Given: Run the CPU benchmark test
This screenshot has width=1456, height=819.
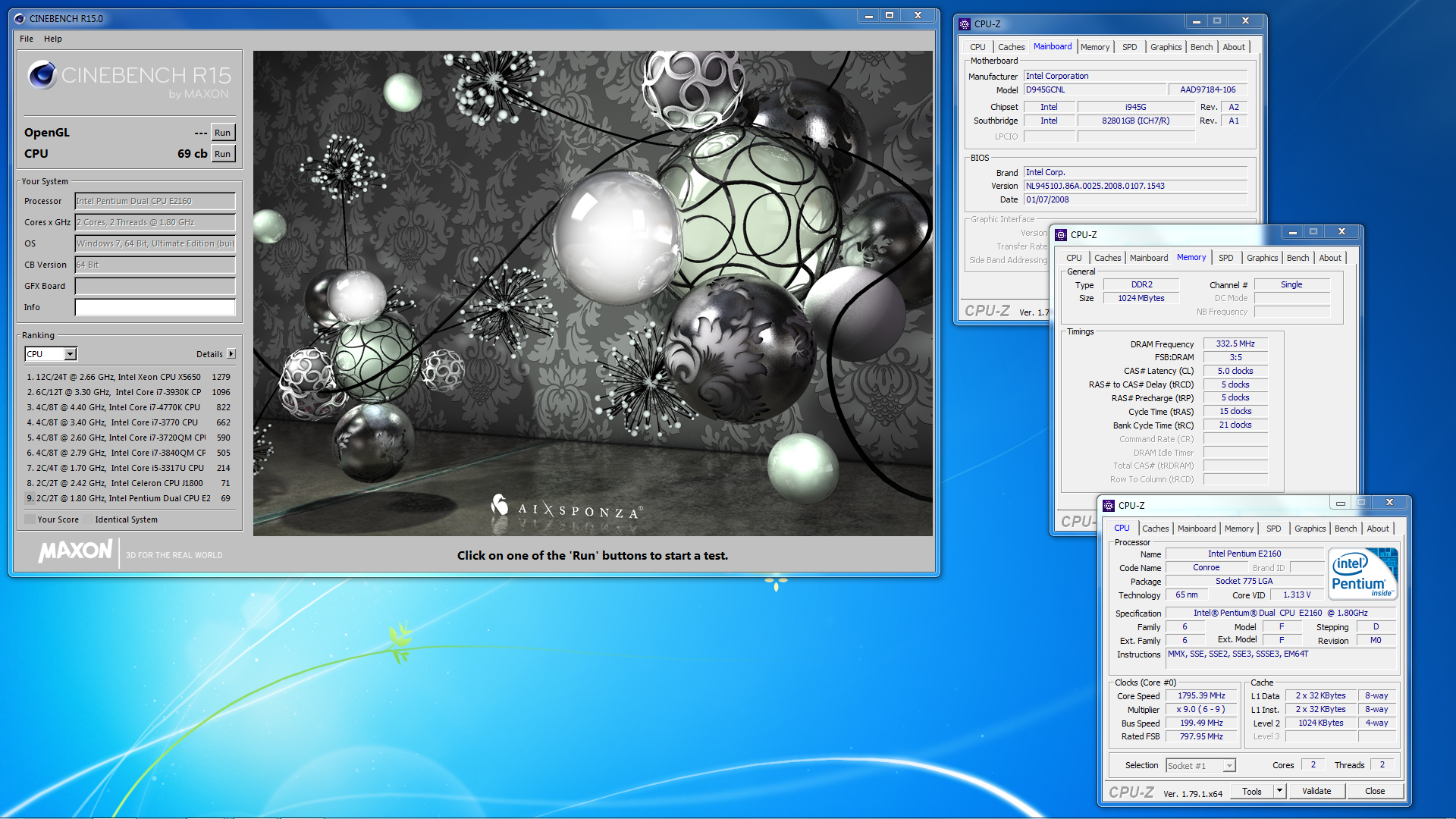Looking at the screenshot, I should 222,154.
